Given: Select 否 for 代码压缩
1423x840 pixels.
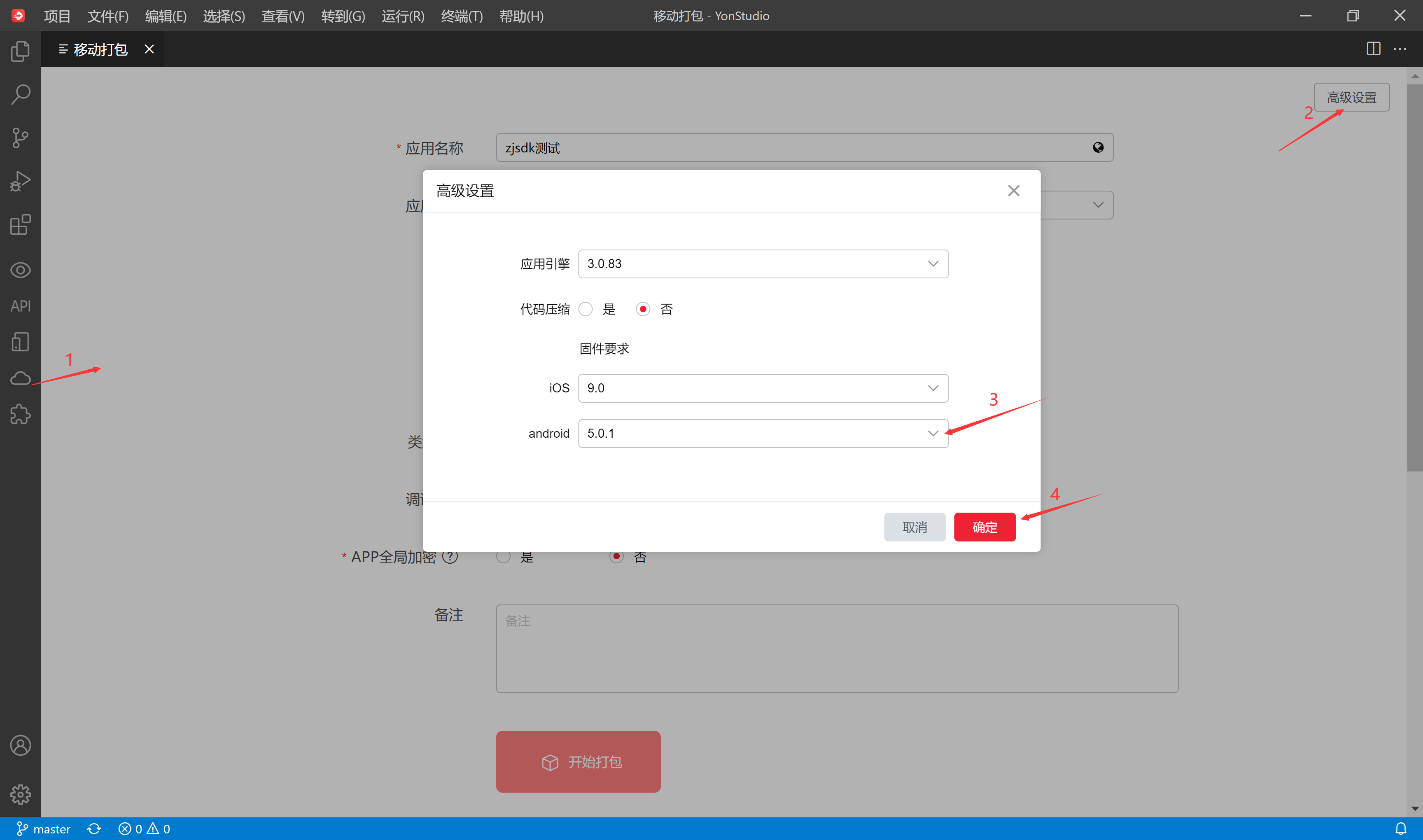Looking at the screenshot, I should pos(643,309).
